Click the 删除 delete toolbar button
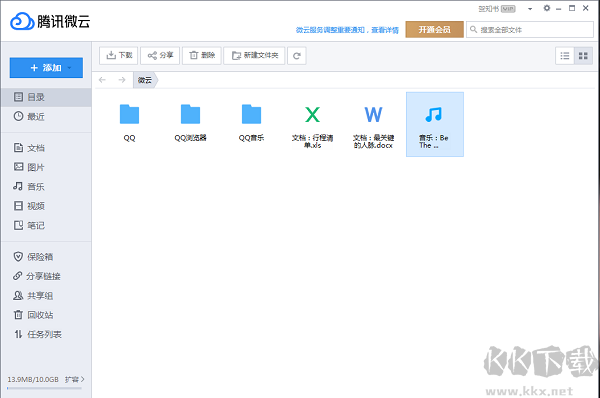Image resolution: width=600 pixels, height=398 pixels. point(202,55)
